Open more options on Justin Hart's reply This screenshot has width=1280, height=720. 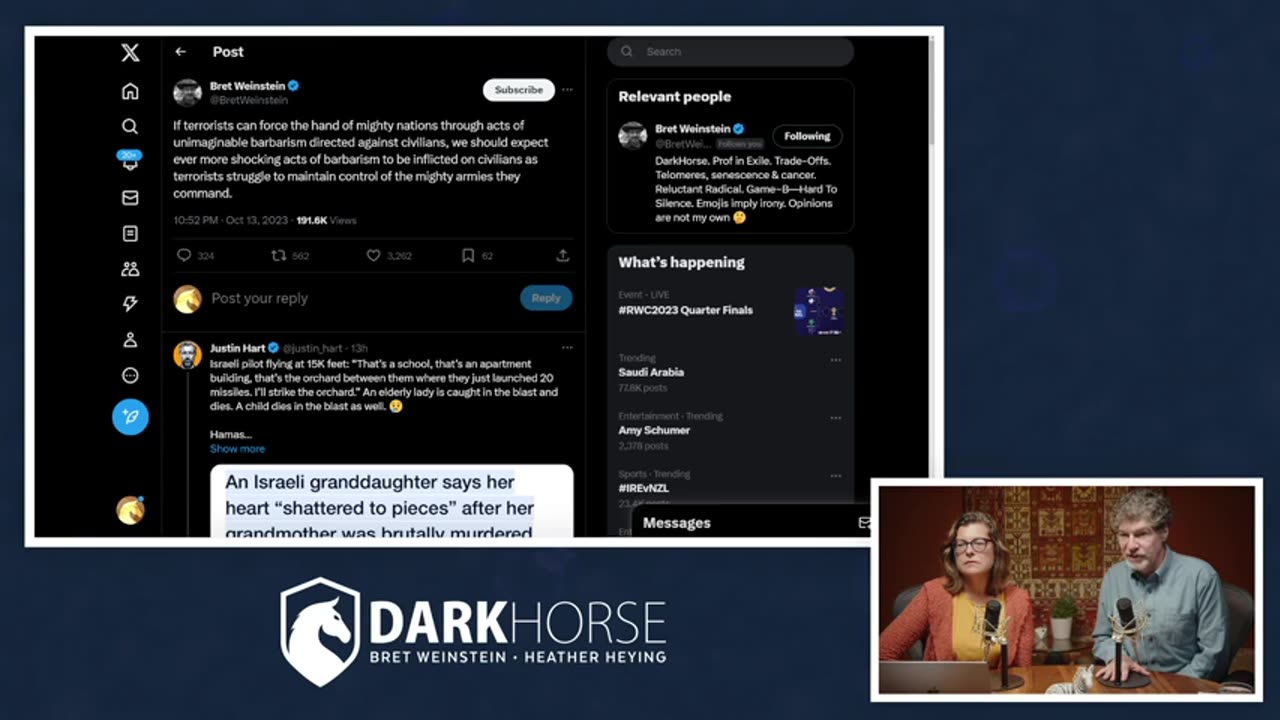567,348
